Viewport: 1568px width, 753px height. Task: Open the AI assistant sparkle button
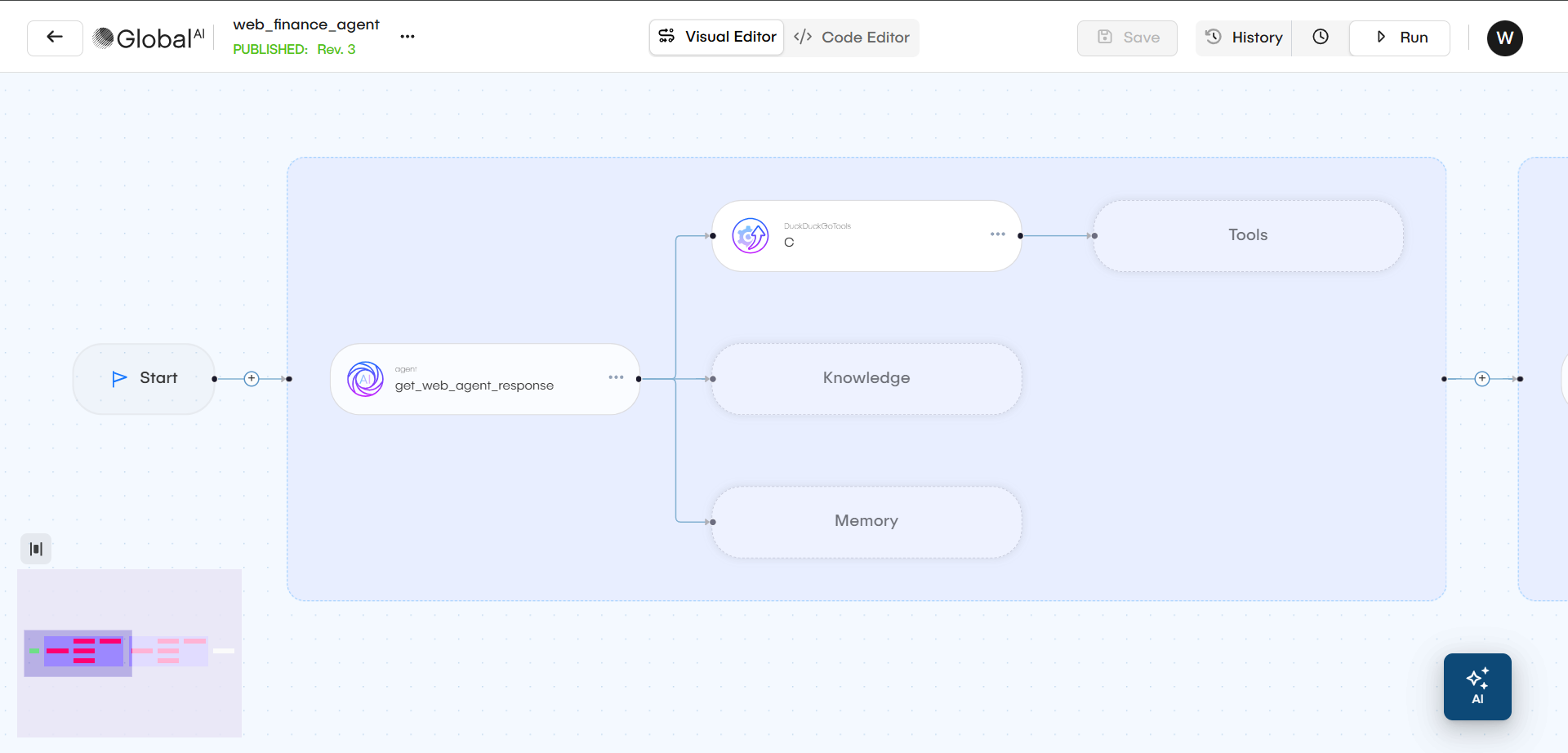click(1477, 686)
